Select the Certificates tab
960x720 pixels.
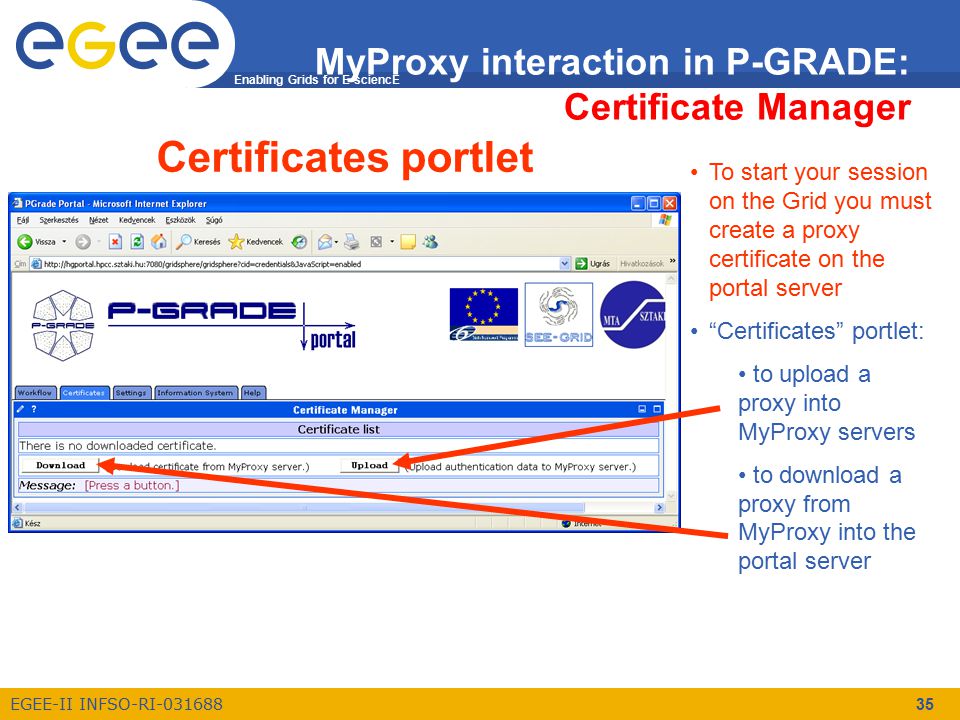click(84, 393)
